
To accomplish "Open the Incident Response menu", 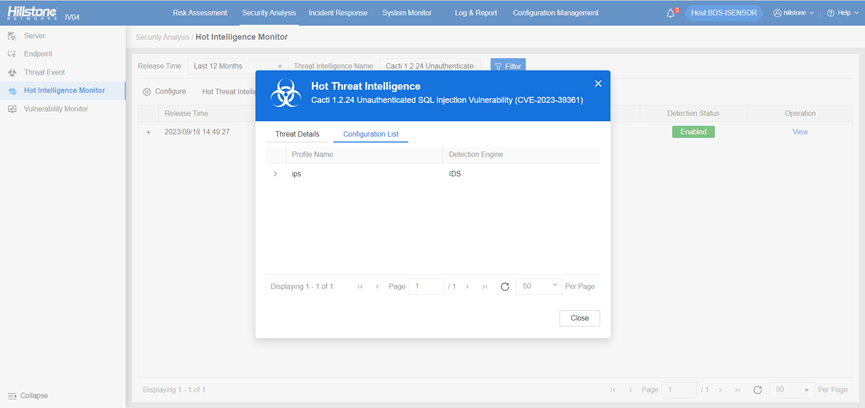I will pyautogui.click(x=338, y=13).
